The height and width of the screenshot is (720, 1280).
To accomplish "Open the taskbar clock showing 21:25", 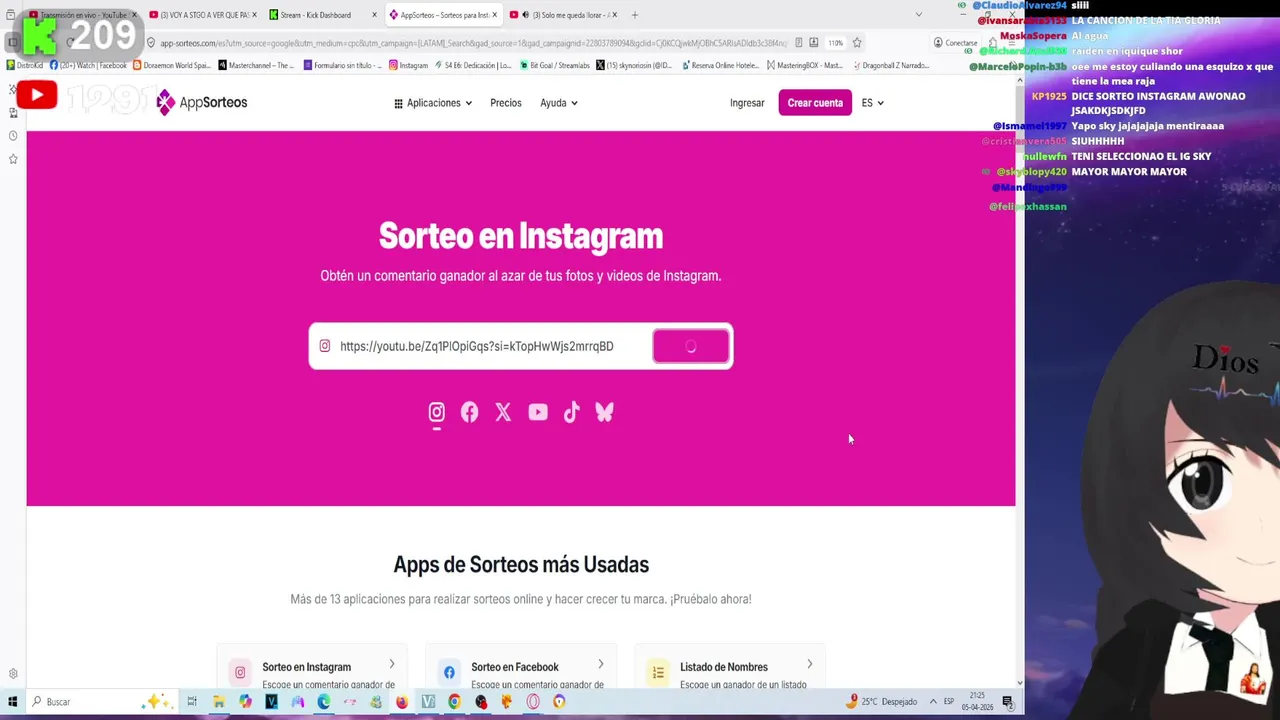I will (x=977, y=701).
